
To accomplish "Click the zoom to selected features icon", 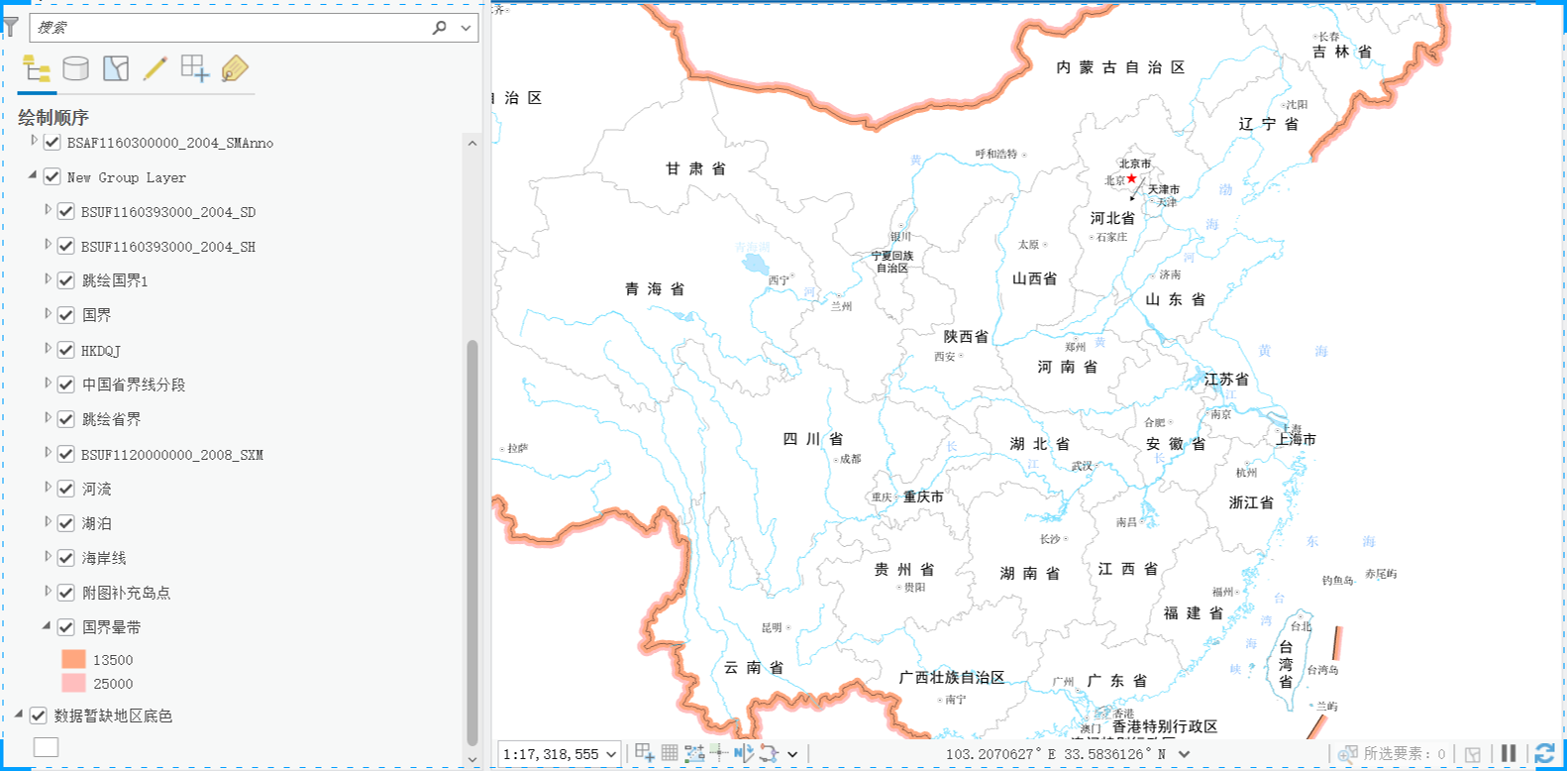I will tap(1348, 754).
